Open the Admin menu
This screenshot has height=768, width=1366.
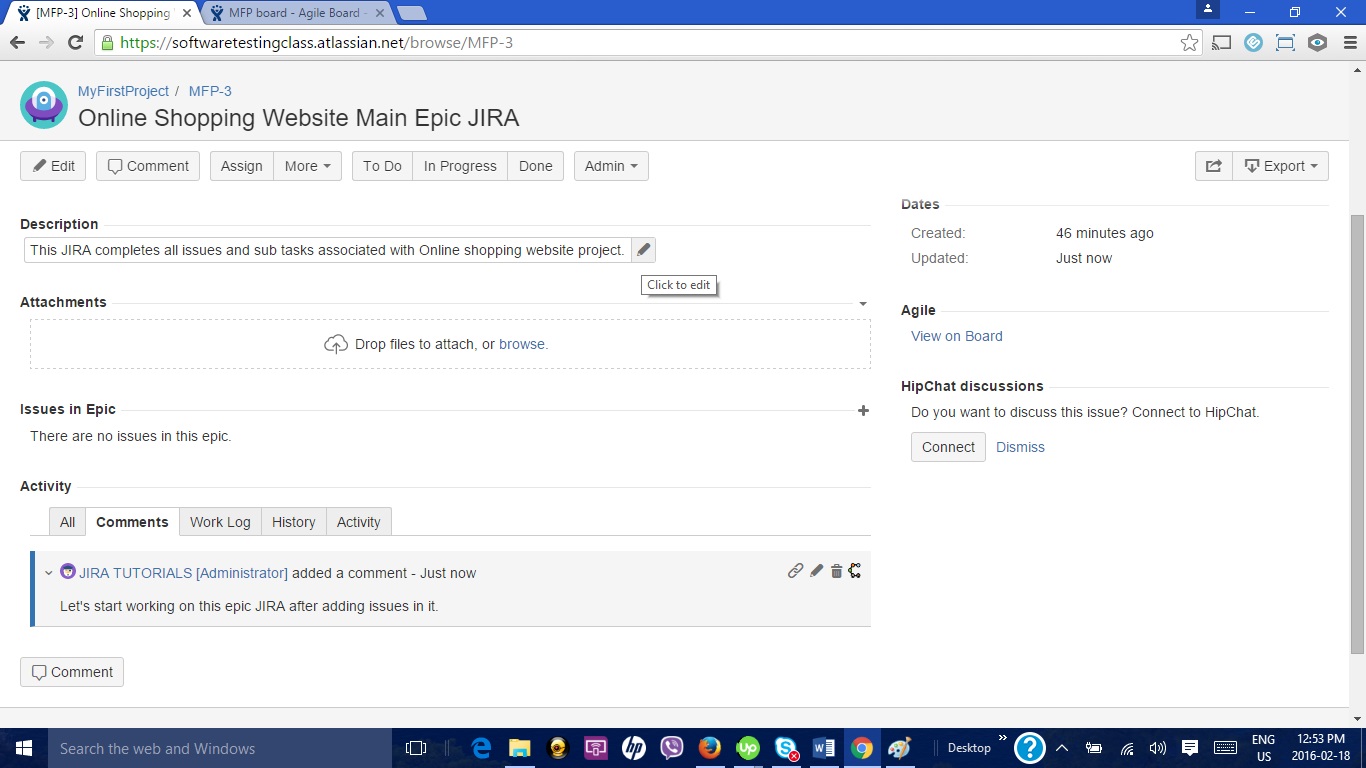610,166
